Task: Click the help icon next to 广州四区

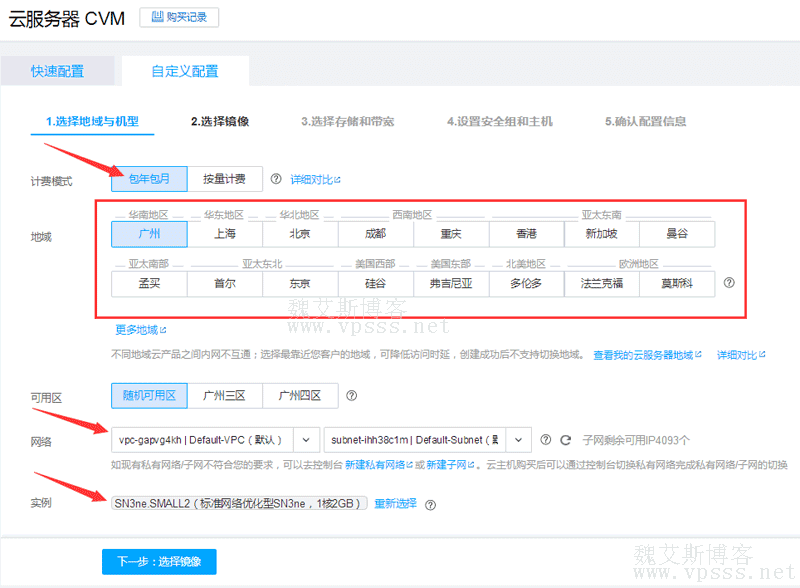Action: 351,396
